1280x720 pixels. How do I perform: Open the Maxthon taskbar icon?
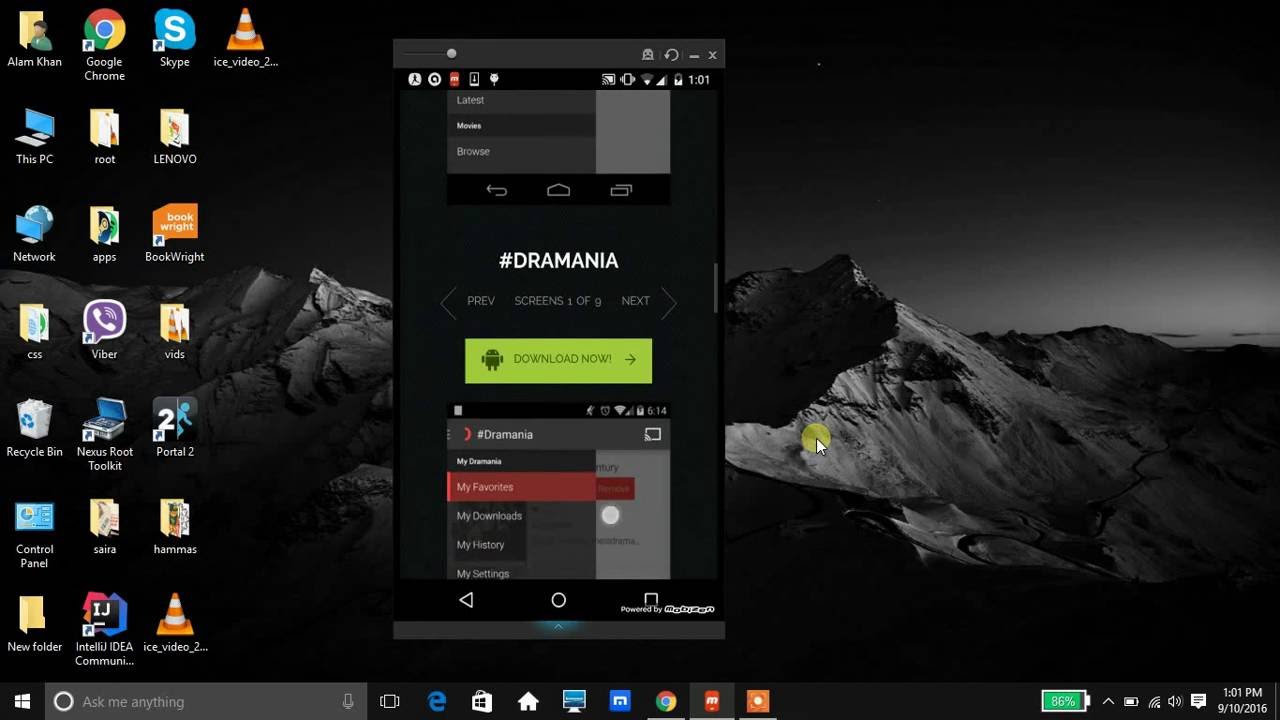[x=620, y=701]
